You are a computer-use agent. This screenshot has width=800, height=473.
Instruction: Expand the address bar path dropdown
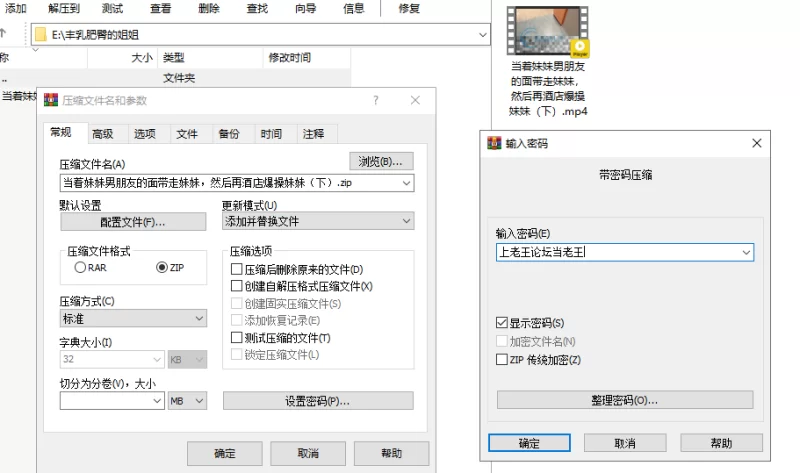482,35
